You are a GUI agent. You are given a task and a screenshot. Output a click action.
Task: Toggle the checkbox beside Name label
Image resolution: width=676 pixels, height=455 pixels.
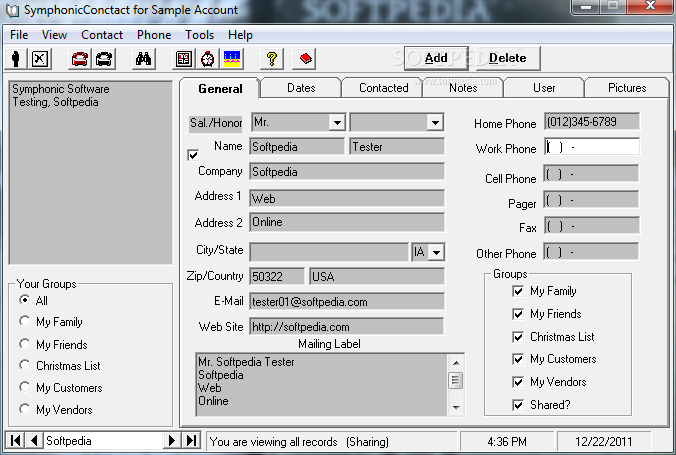[194, 155]
